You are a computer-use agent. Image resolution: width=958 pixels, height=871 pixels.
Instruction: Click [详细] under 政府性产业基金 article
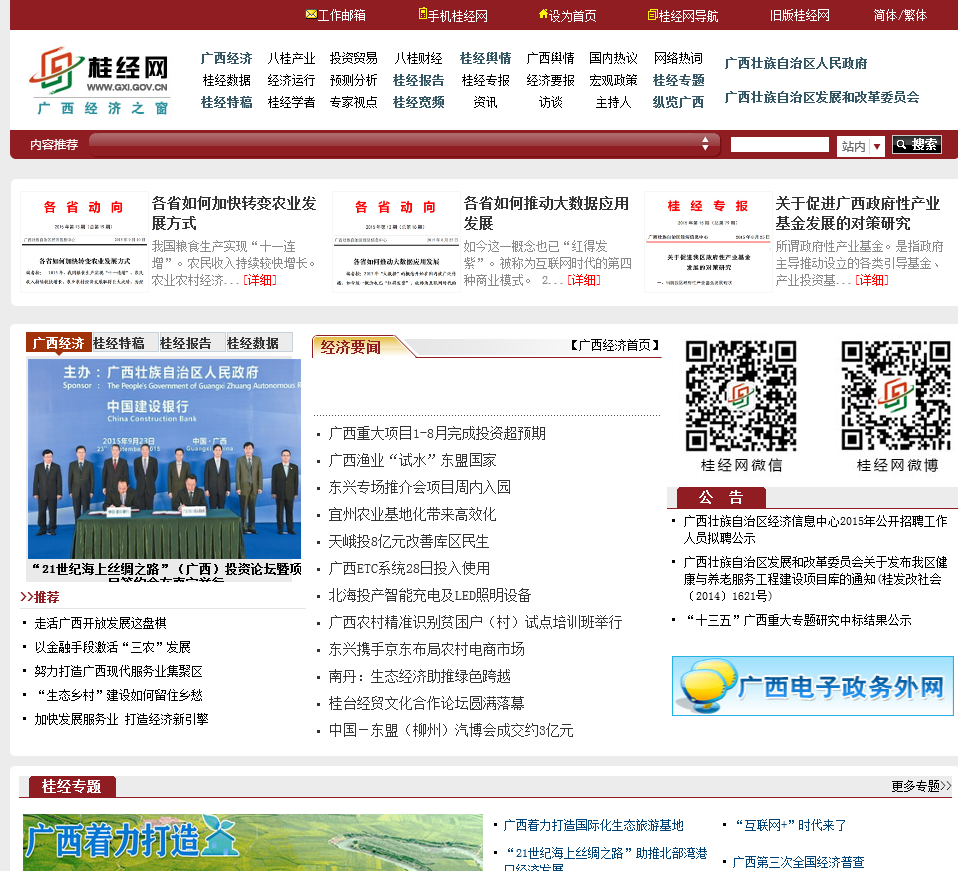872,280
